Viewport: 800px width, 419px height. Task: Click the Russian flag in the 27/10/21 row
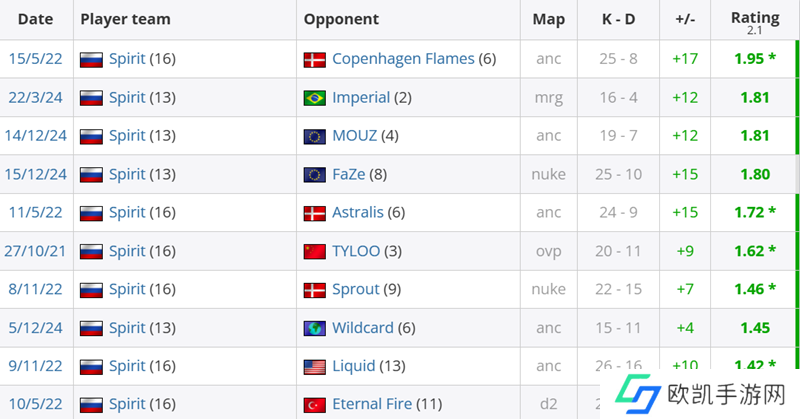point(91,251)
